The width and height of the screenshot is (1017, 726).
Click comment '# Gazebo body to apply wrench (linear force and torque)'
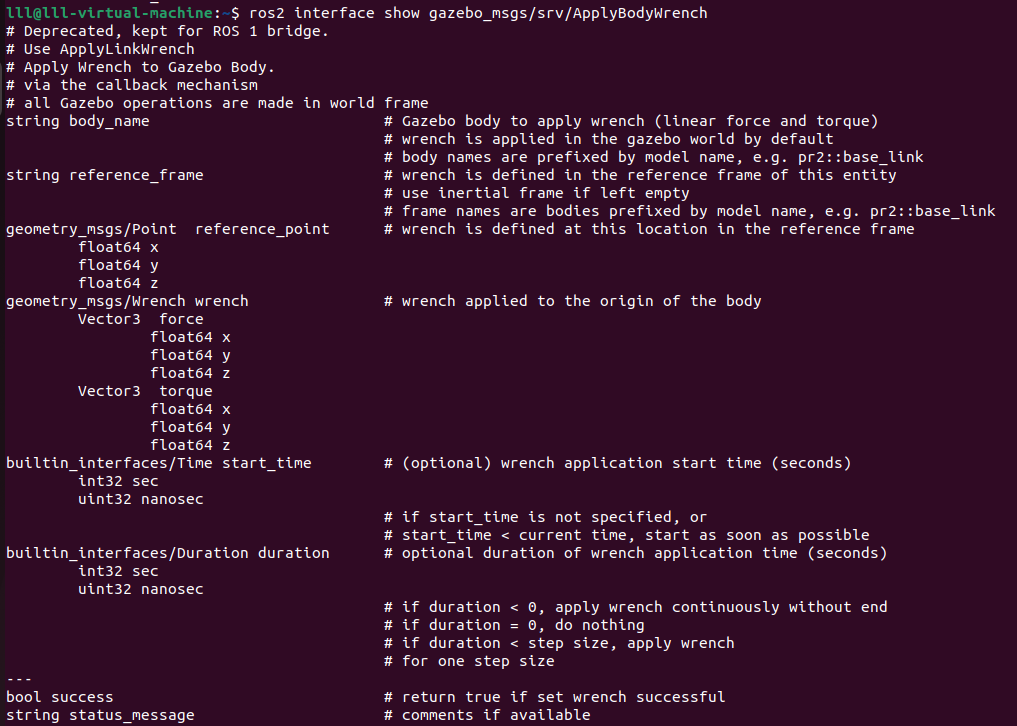631,121
